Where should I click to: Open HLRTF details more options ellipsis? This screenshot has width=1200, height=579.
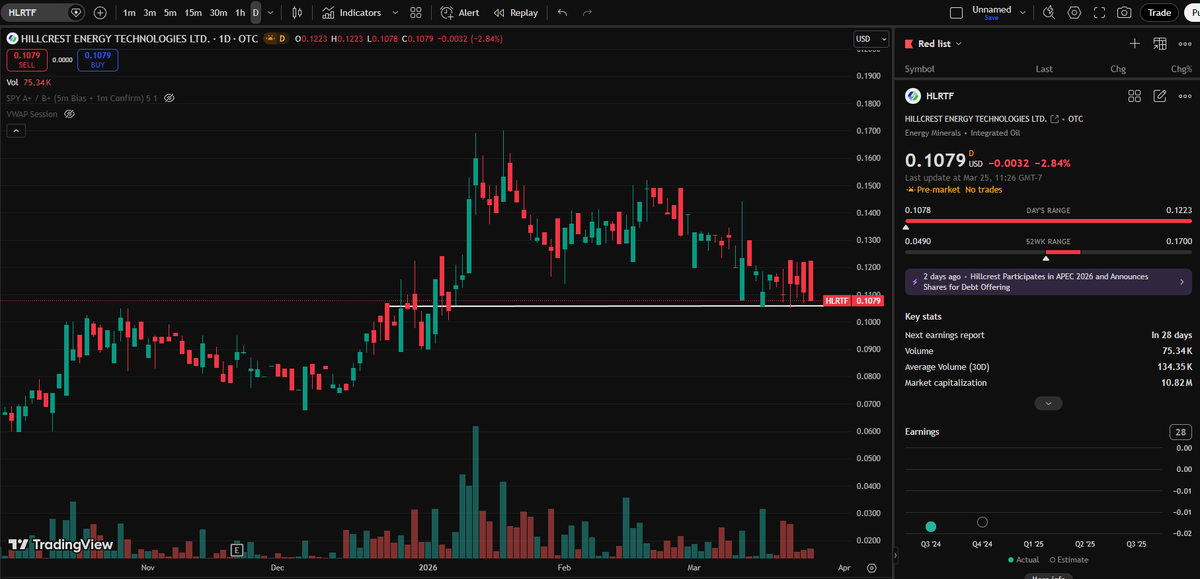(x=1185, y=96)
